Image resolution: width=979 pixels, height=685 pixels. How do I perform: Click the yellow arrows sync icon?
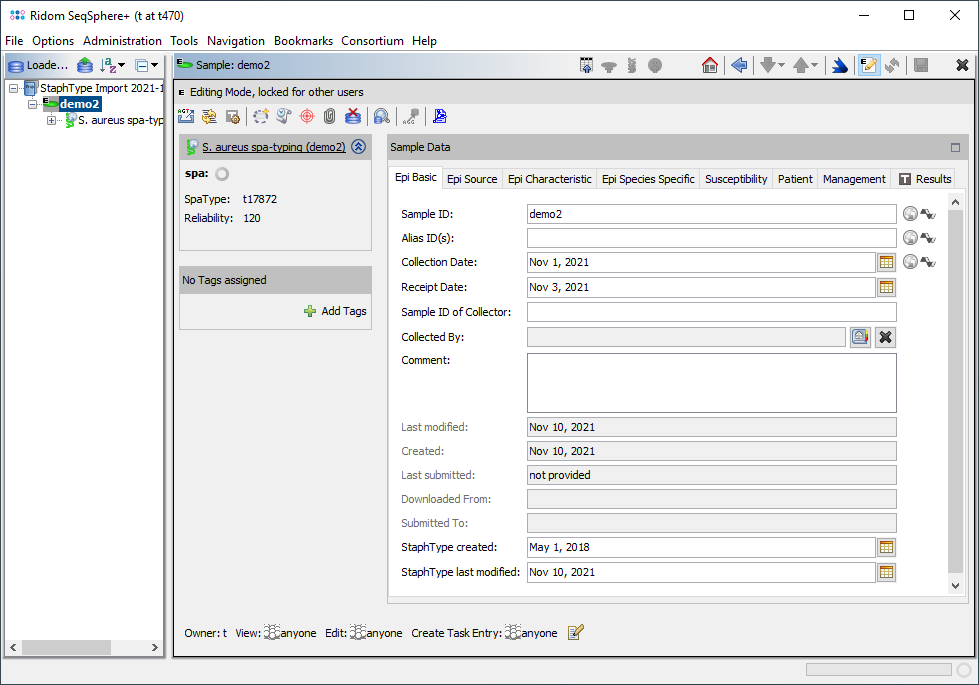tap(209, 116)
